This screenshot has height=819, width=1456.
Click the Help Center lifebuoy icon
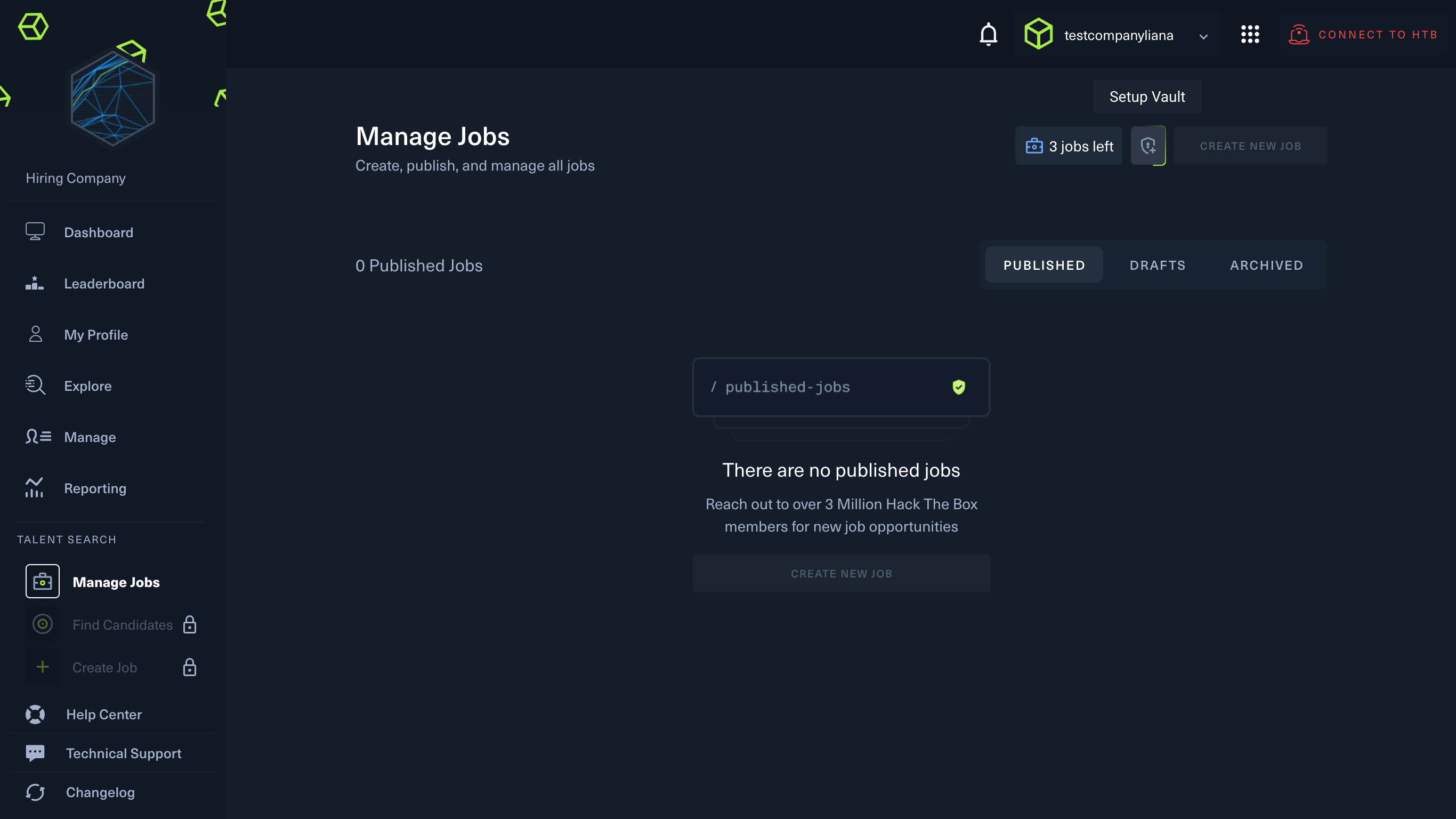pyautogui.click(x=35, y=714)
